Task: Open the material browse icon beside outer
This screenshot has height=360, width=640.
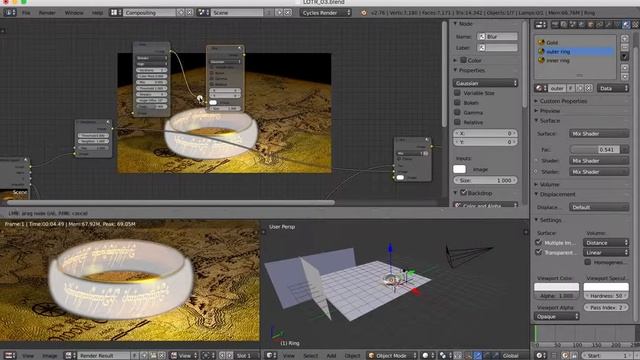Action: click(540, 88)
